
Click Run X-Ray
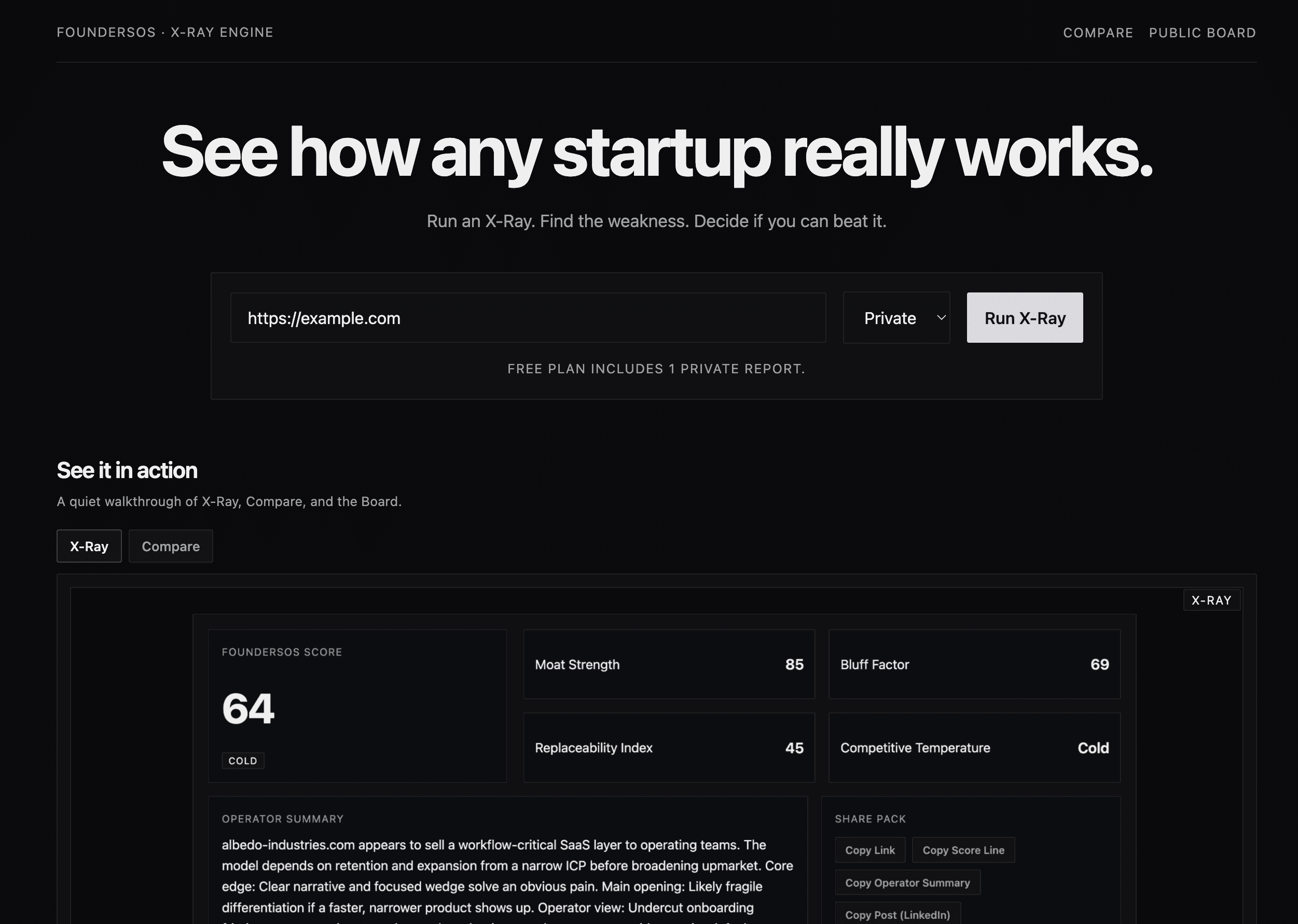point(1024,318)
